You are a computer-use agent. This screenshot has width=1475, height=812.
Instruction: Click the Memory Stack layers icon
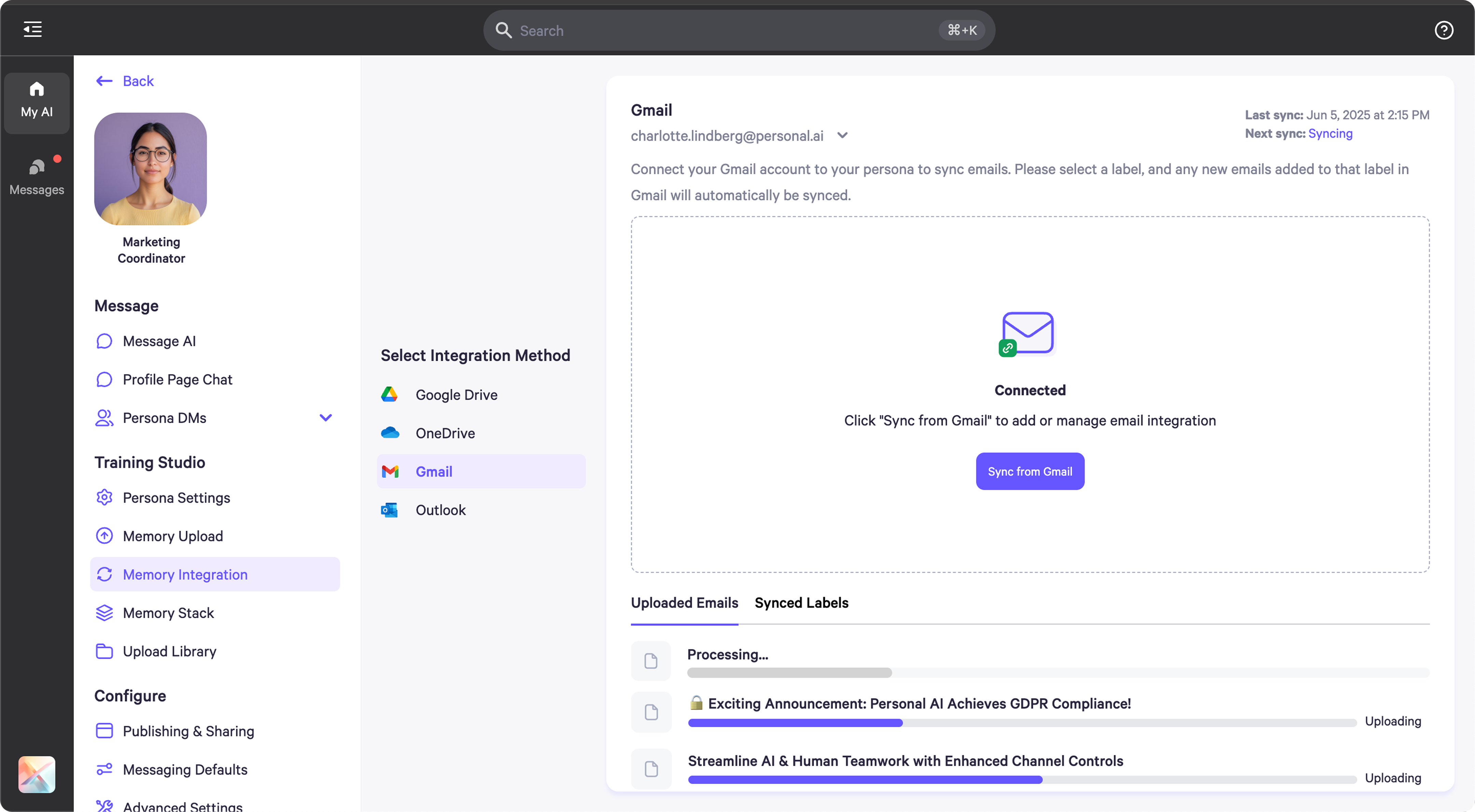click(104, 612)
